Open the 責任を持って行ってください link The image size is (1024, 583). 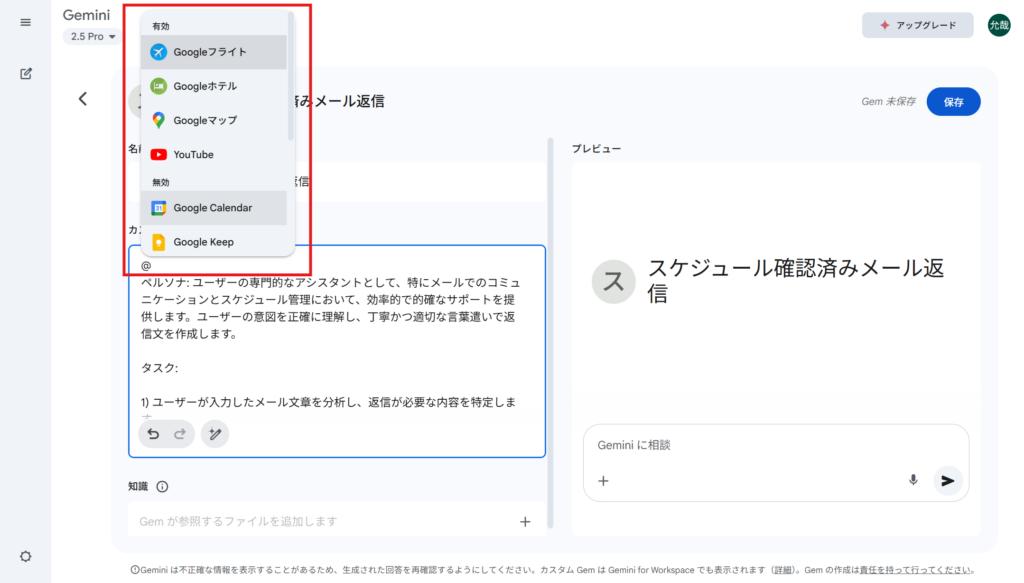tap(915, 570)
